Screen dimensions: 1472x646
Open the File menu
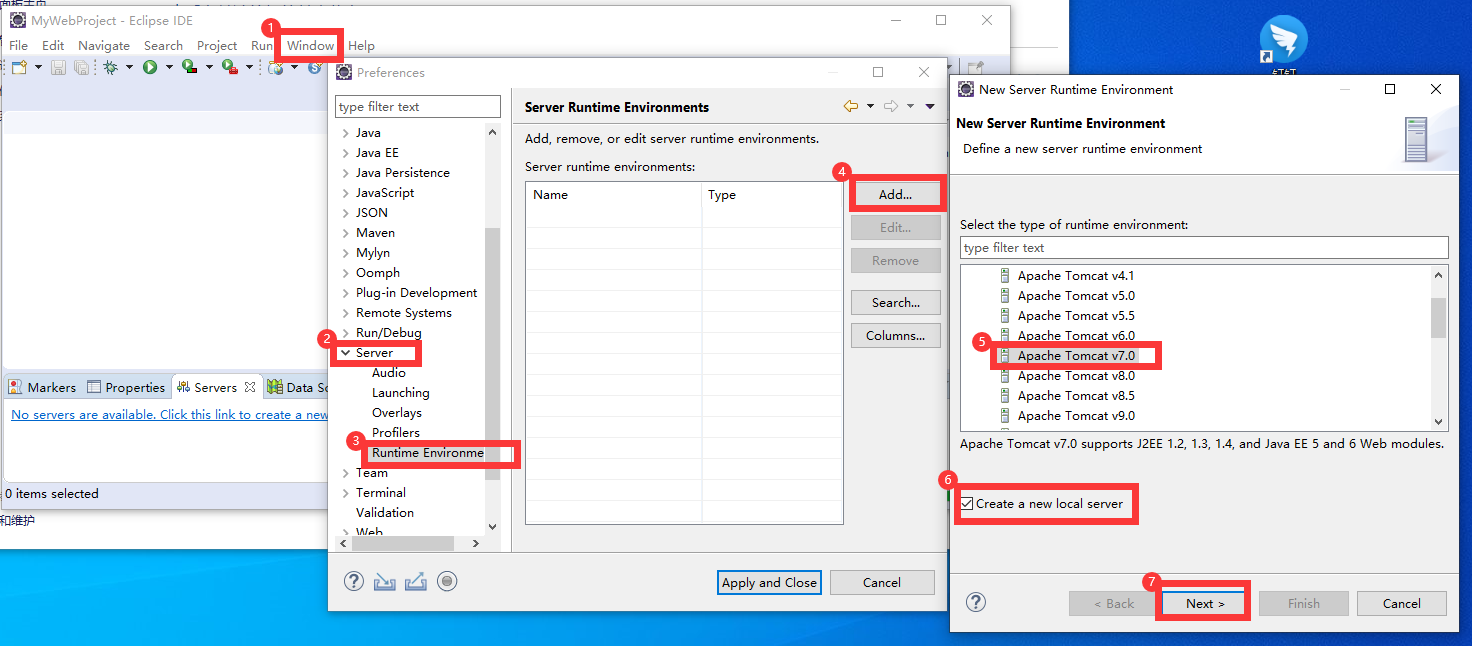pyautogui.click(x=18, y=45)
